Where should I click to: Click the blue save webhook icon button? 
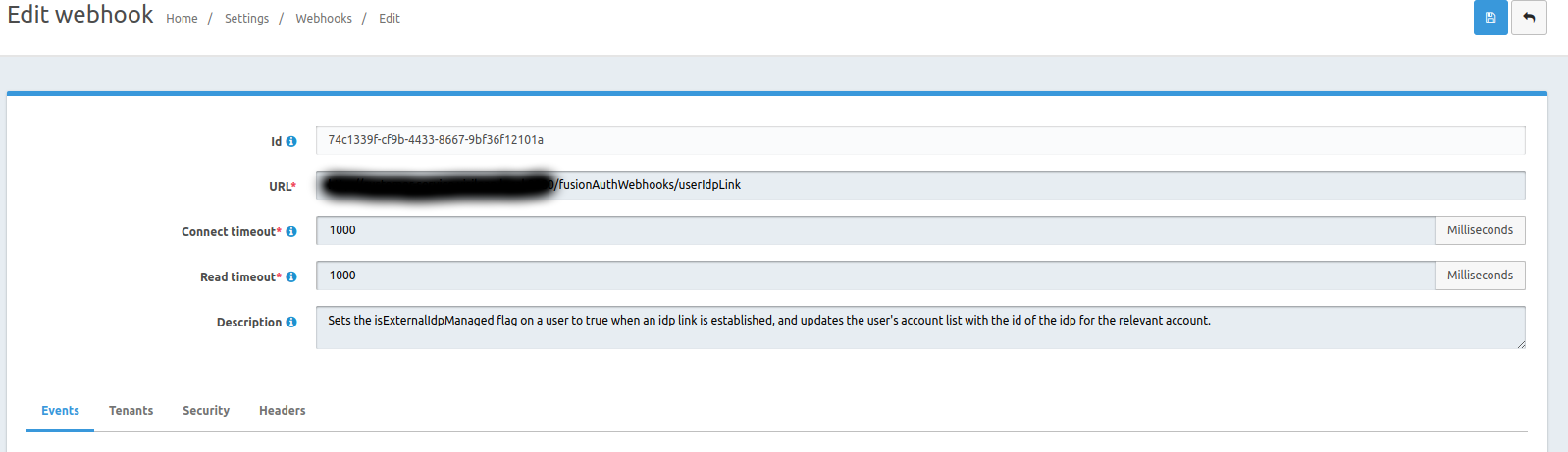1490,18
